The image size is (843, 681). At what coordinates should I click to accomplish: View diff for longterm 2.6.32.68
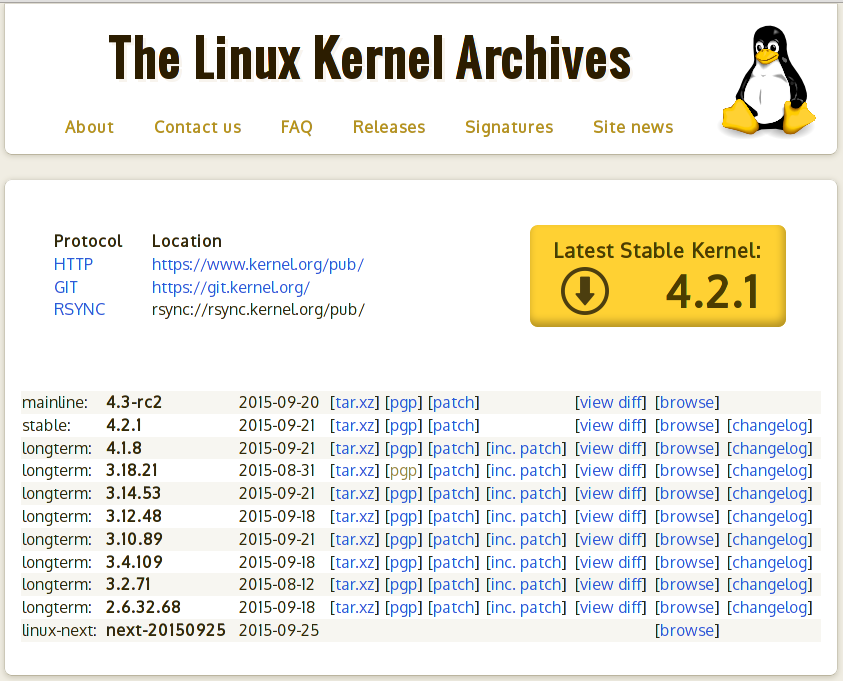[610, 607]
